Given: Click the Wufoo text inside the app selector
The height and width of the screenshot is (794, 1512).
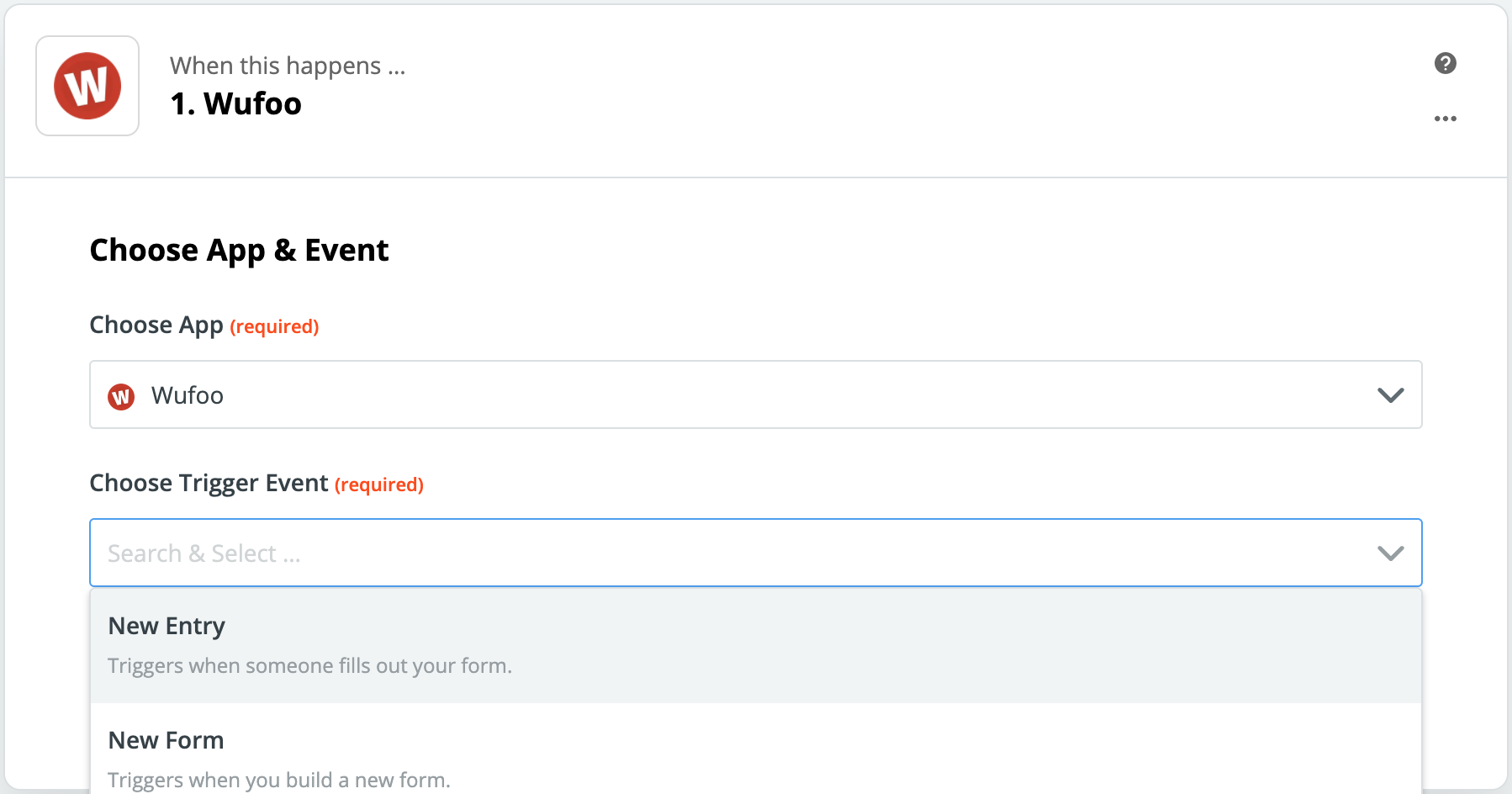Looking at the screenshot, I should tap(187, 395).
